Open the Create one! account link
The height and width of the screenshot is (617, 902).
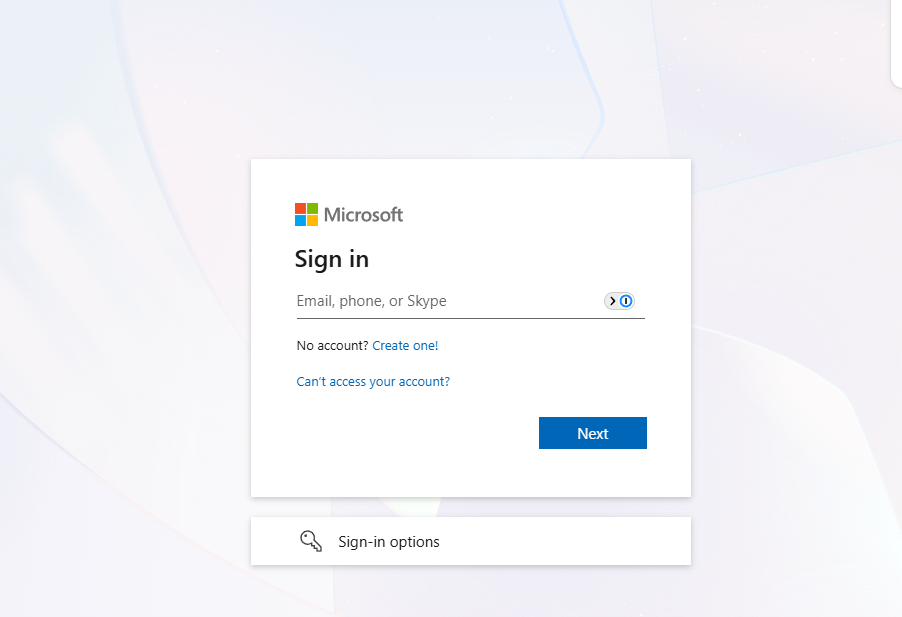(x=405, y=346)
